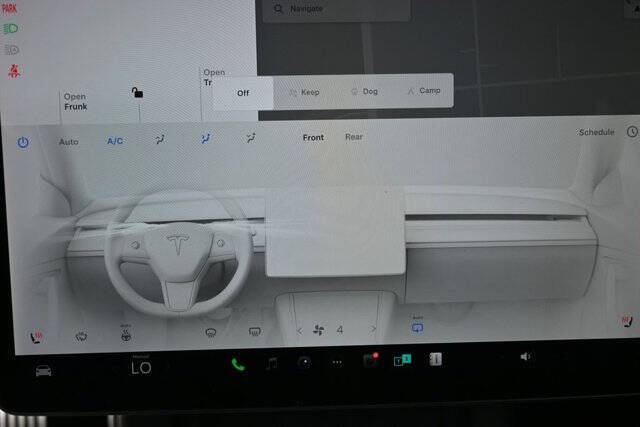Select the Front climate tab
Image resolution: width=640 pixels, height=427 pixels.
[313, 138]
